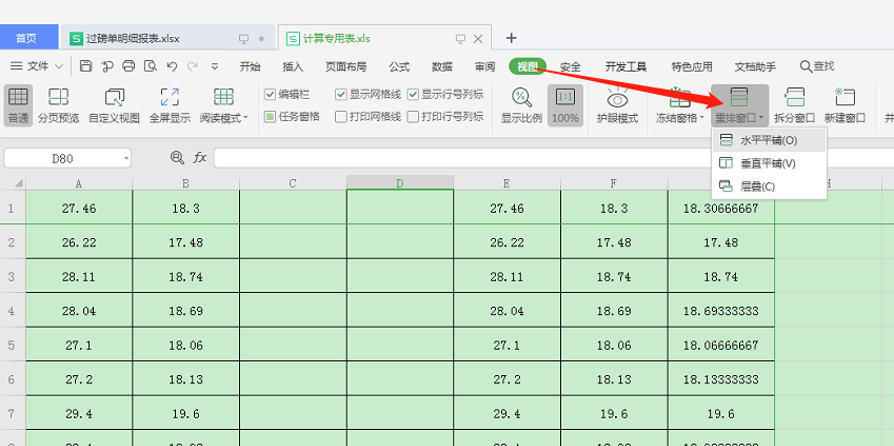Undo the last action
The image size is (894, 446).
coord(172,66)
